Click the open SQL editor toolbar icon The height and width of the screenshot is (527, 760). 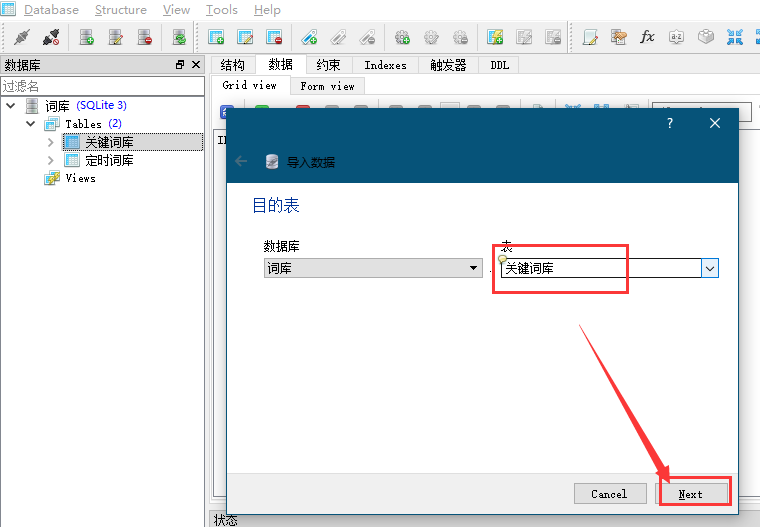[590, 37]
